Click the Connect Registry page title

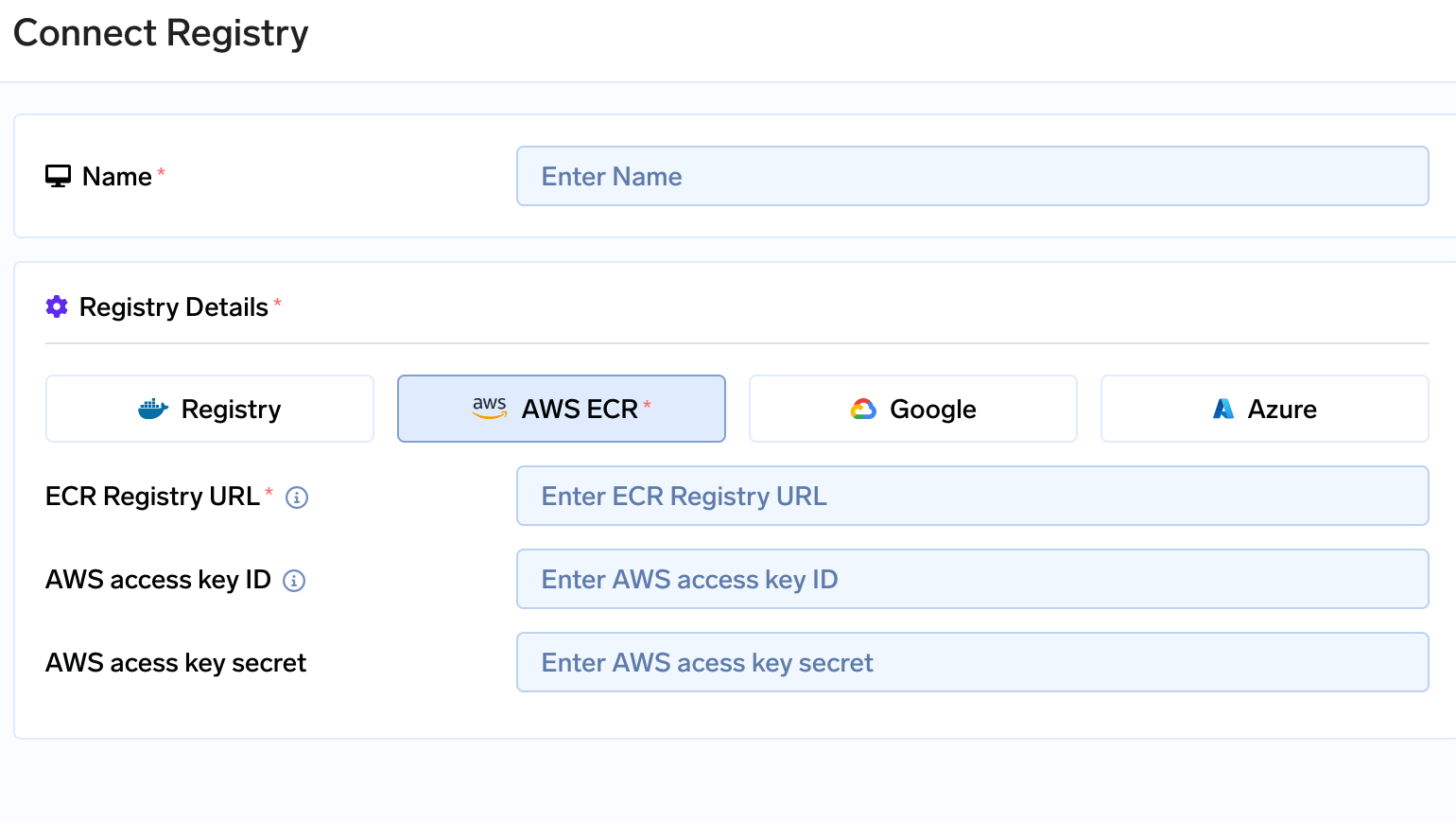(161, 33)
